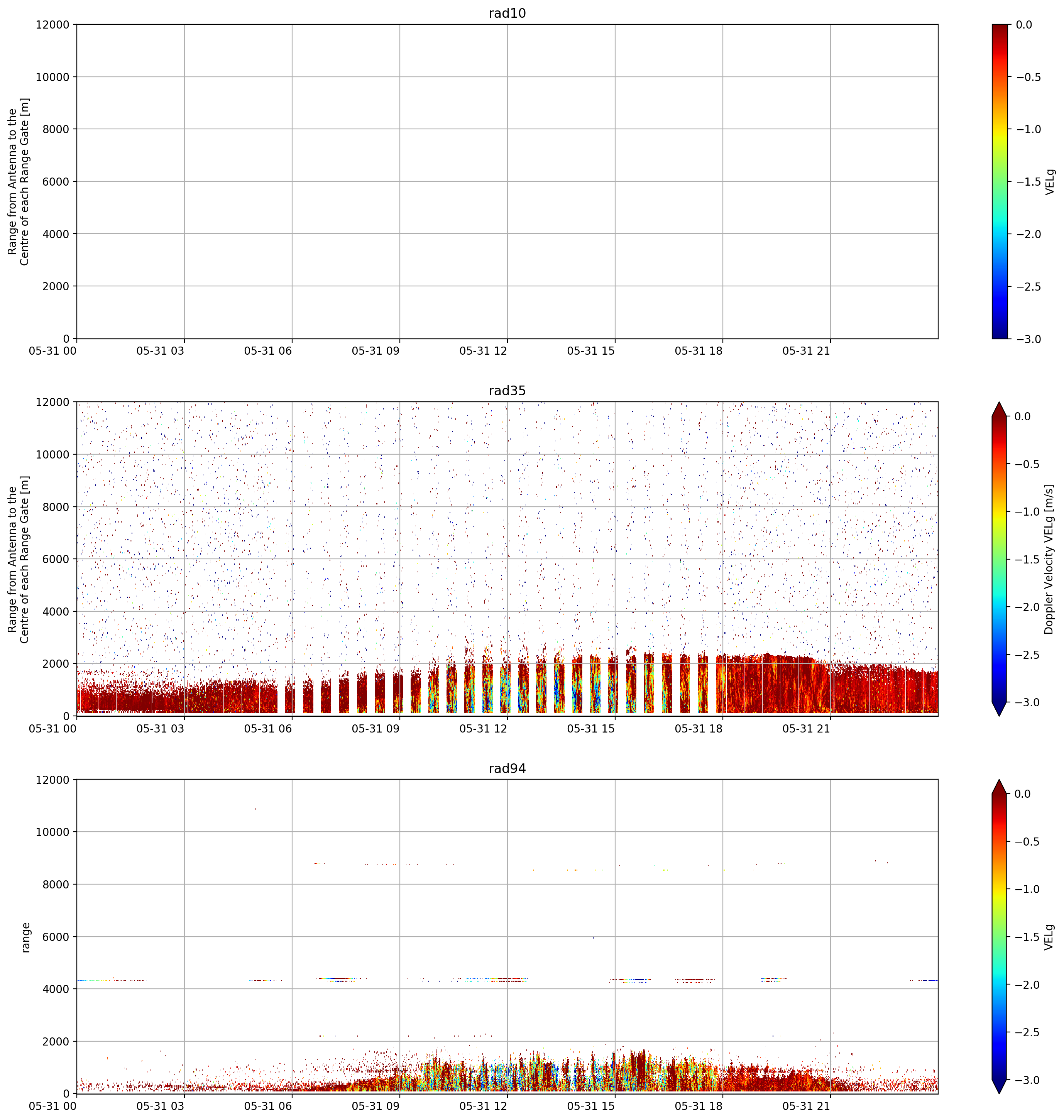The image size is (1064, 1120).
Task: Click the 6000 y-tick of rad35
Action: pos(56,559)
